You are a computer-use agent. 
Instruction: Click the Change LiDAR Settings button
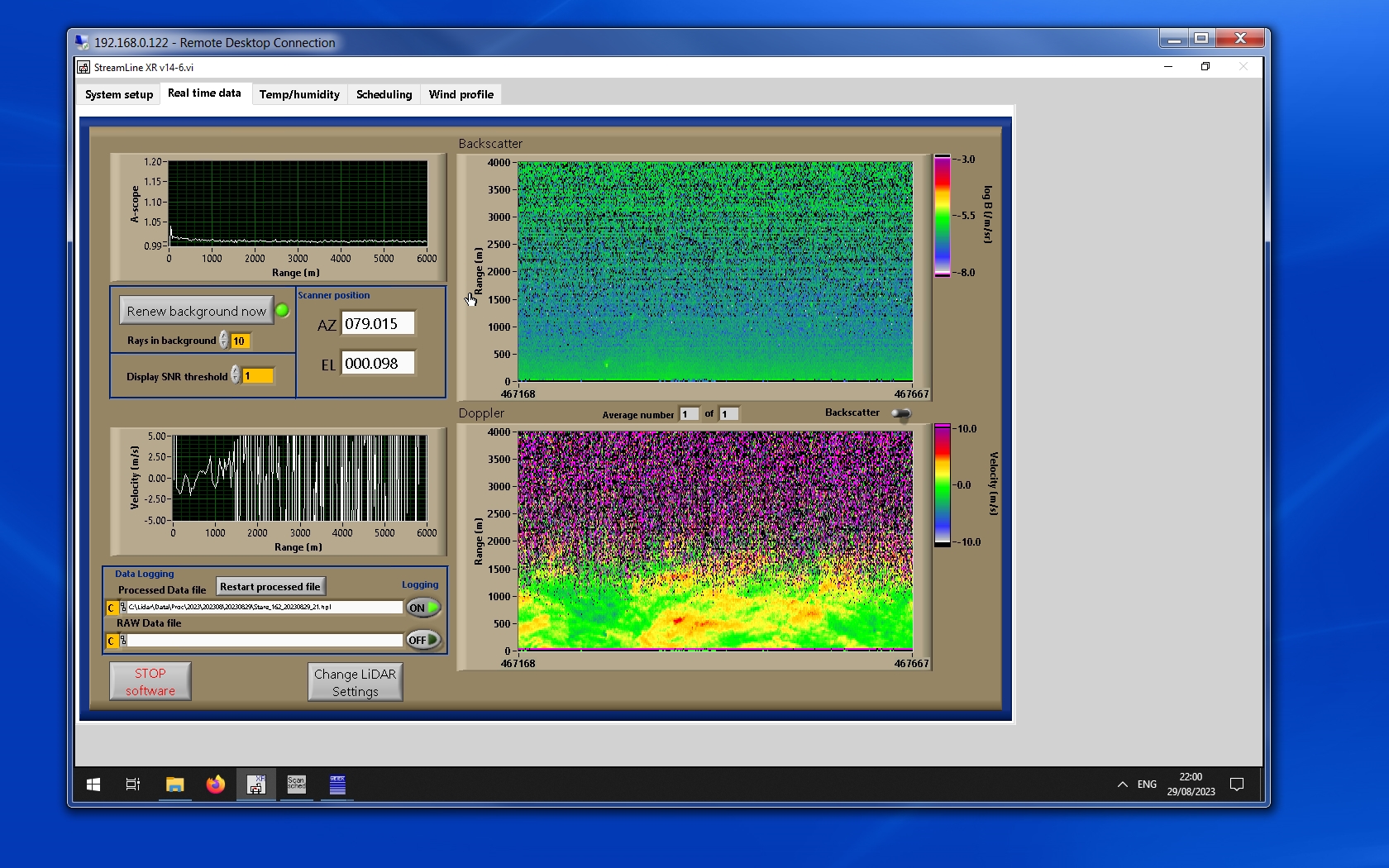tap(355, 683)
